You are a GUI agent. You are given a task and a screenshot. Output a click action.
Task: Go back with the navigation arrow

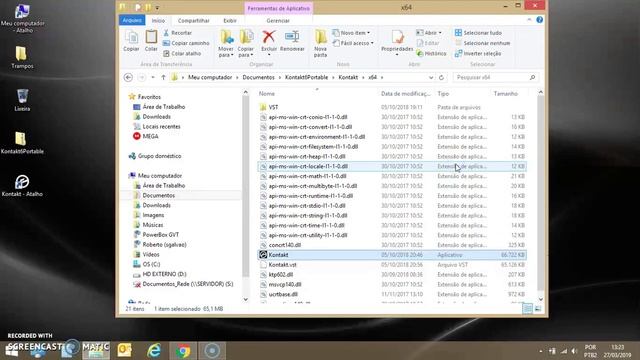point(128,77)
